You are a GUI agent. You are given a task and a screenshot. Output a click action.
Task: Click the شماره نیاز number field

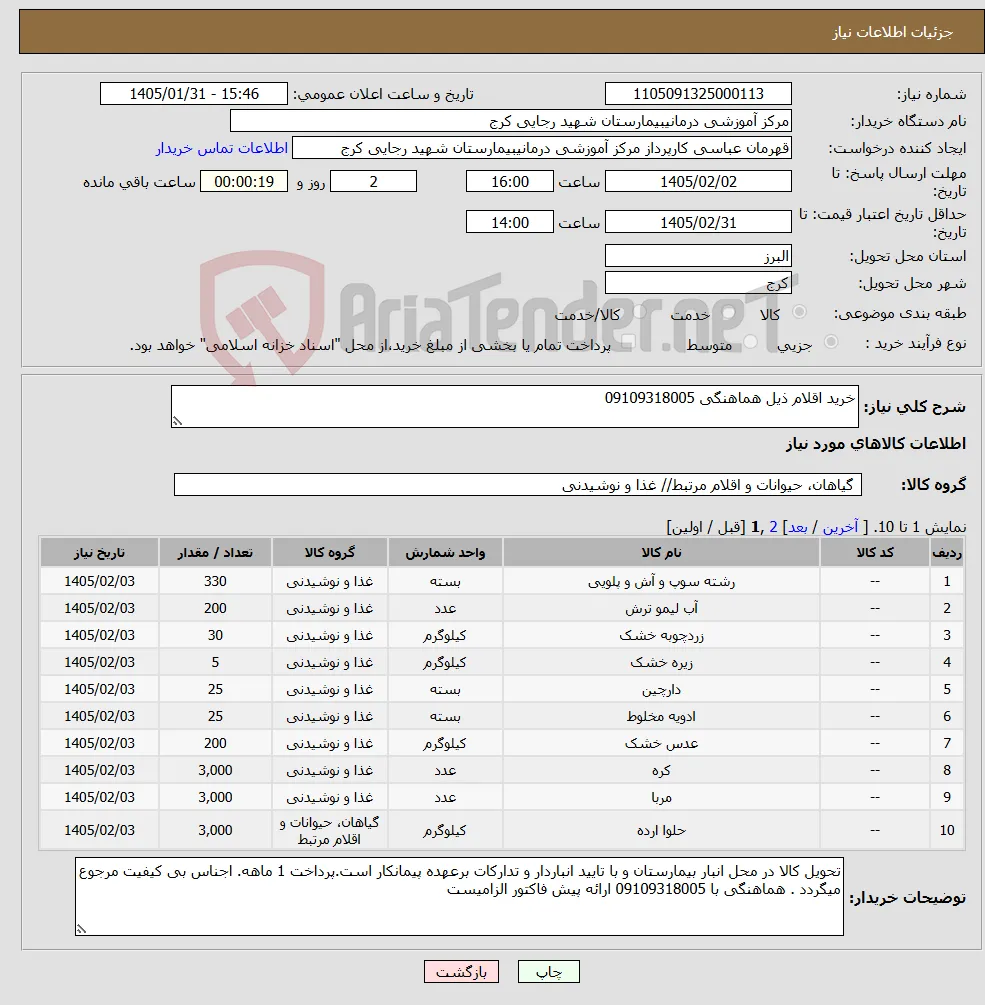[x=698, y=94]
